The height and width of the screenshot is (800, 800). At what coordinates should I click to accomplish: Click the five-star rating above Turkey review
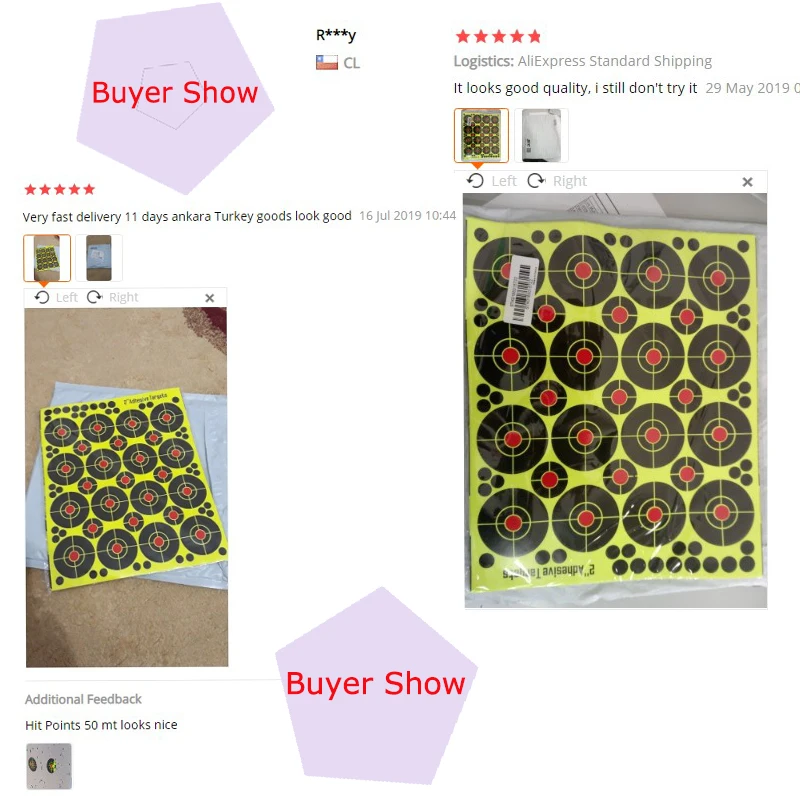(60, 190)
